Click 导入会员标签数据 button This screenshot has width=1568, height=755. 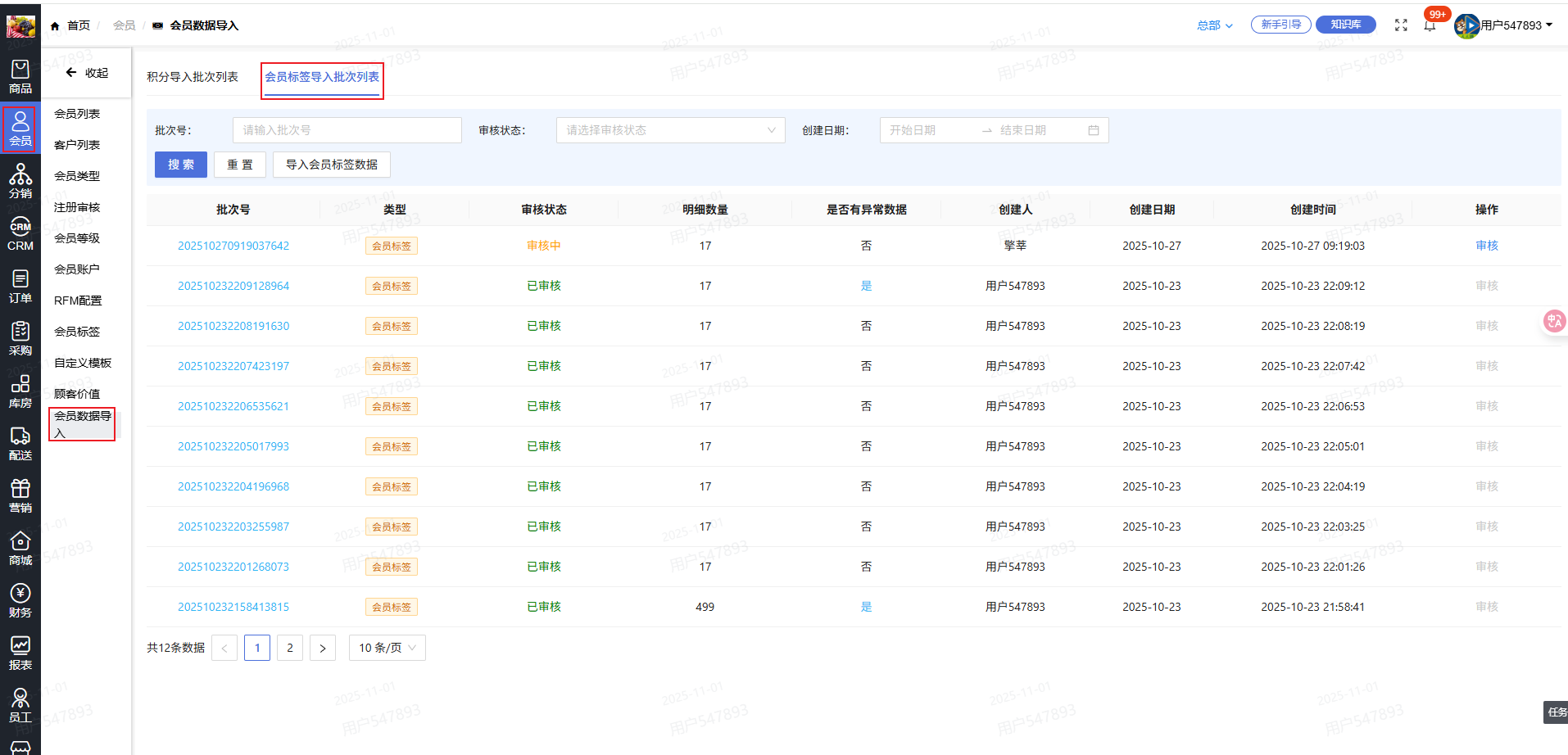(331, 165)
